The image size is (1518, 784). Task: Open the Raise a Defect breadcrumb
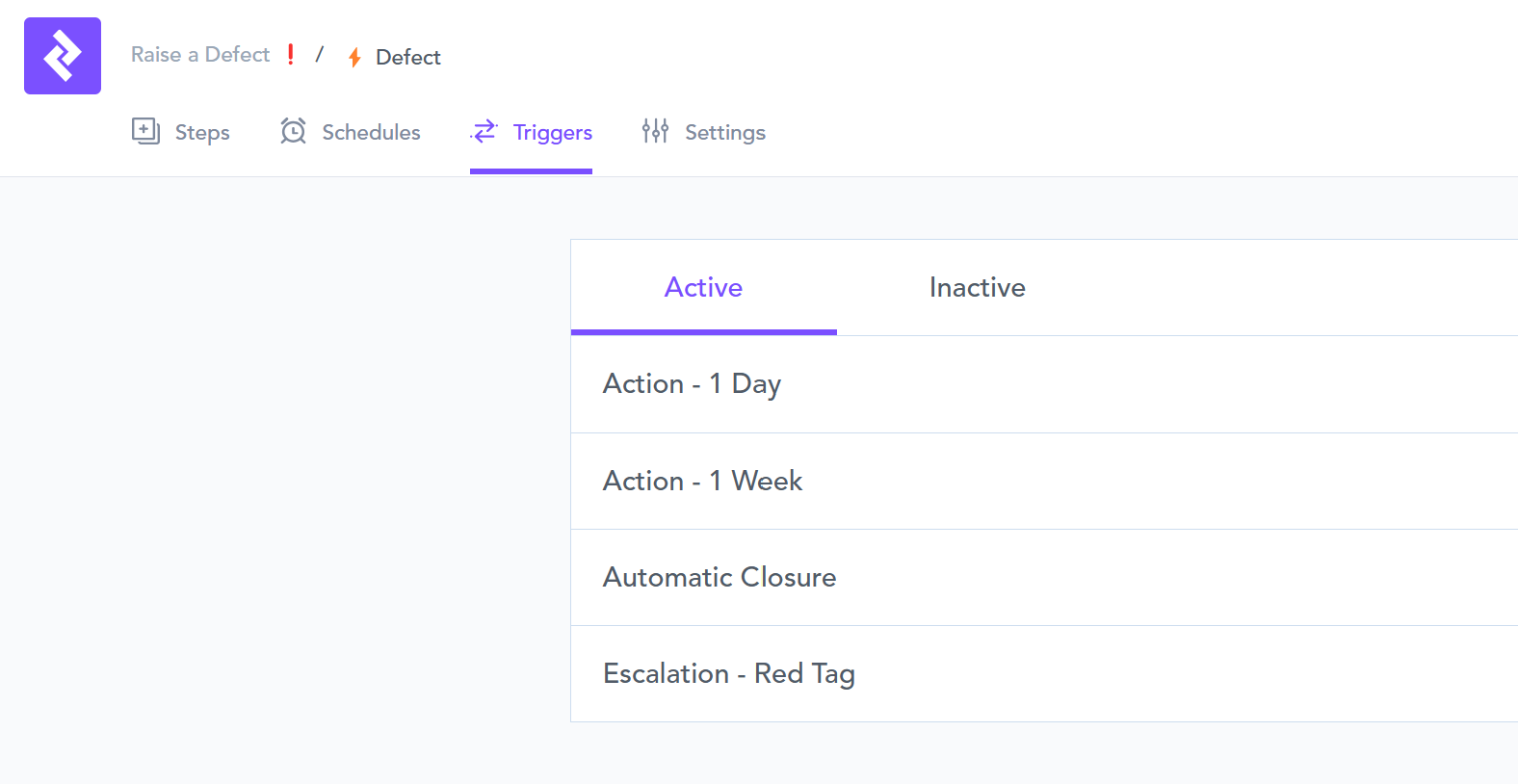coord(200,55)
